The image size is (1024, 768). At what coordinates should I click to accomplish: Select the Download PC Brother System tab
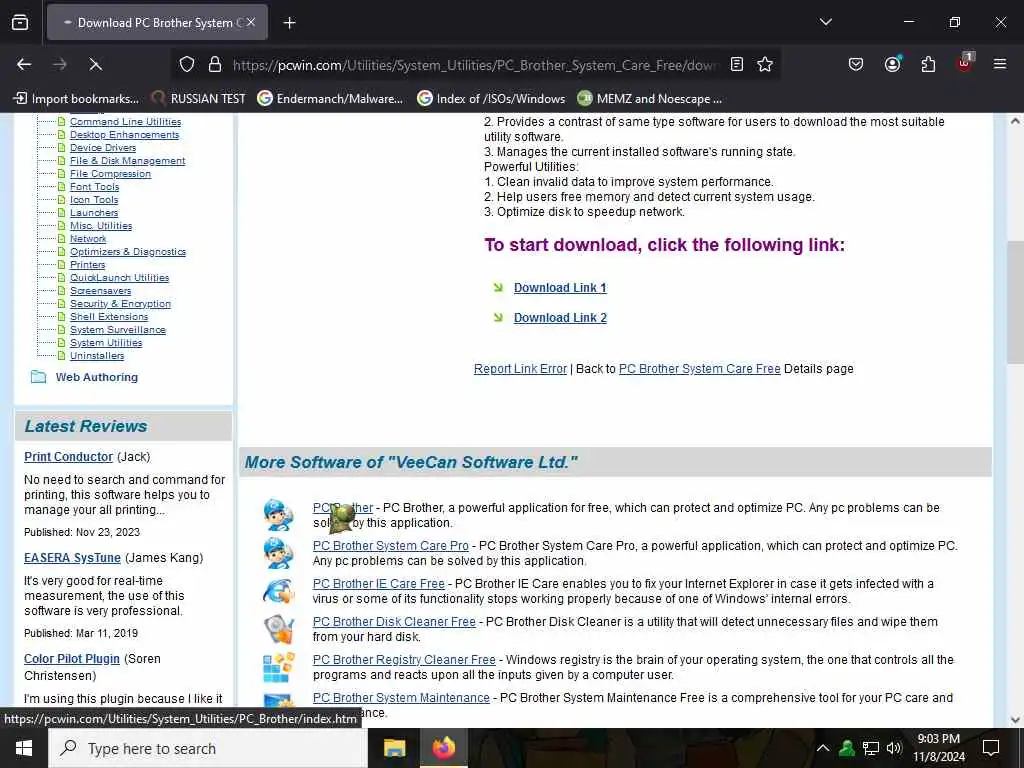click(x=157, y=23)
